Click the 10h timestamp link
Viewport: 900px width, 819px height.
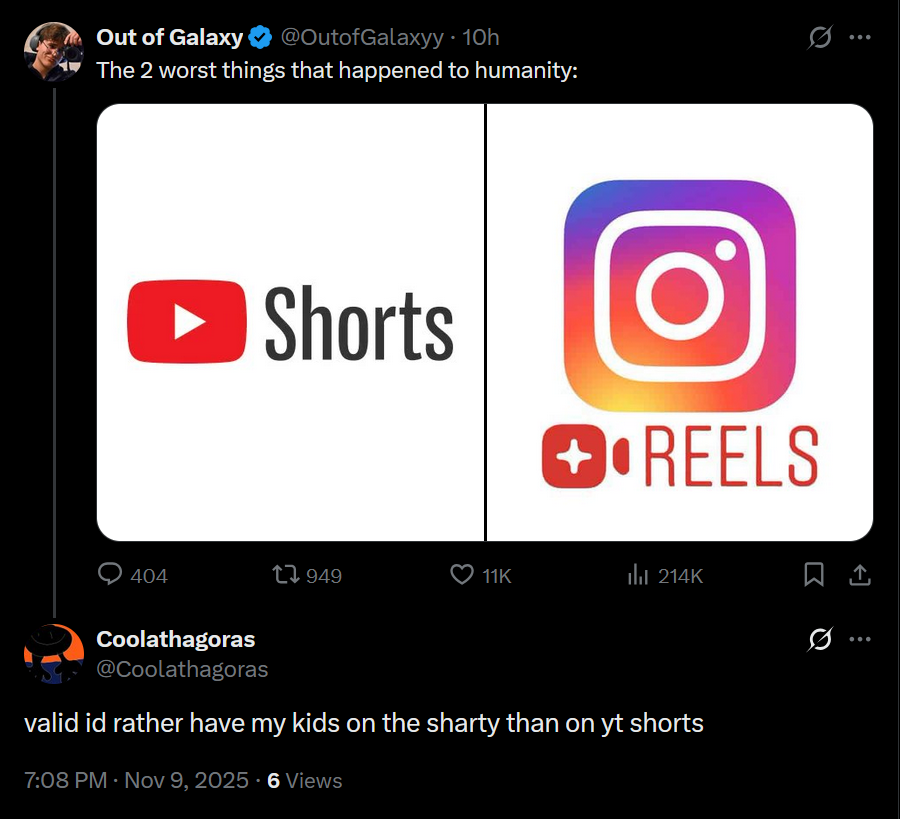pos(481,38)
